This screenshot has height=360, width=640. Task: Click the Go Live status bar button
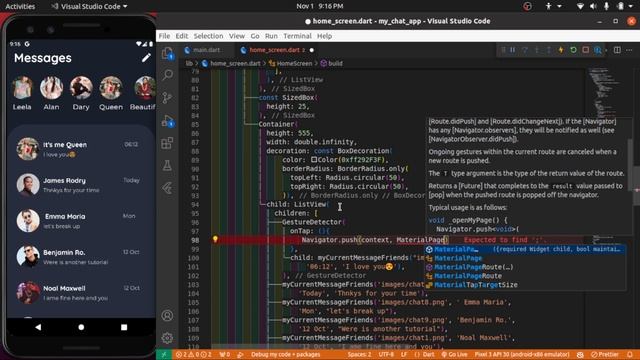tap(454, 354)
